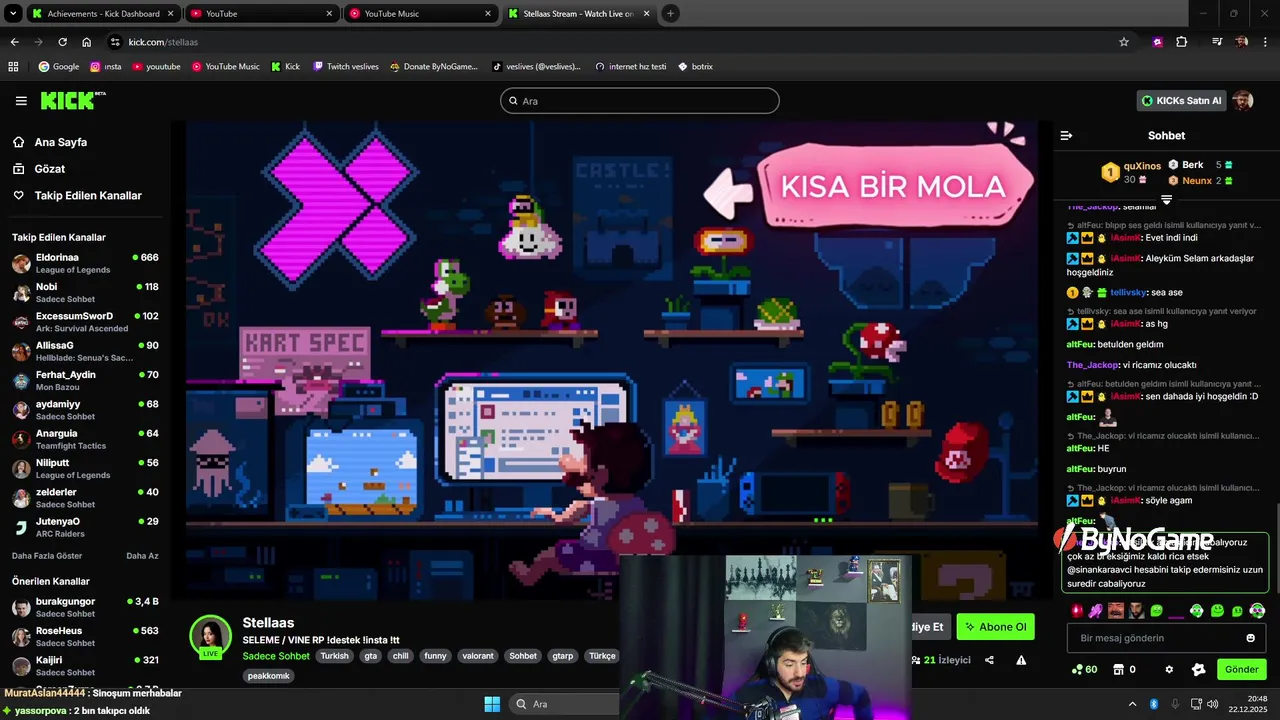The width and height of the screenshot is (1280, 720).
Task: Switch to Achievements - Kick Dashboard tab
Action: pos(103,14)
